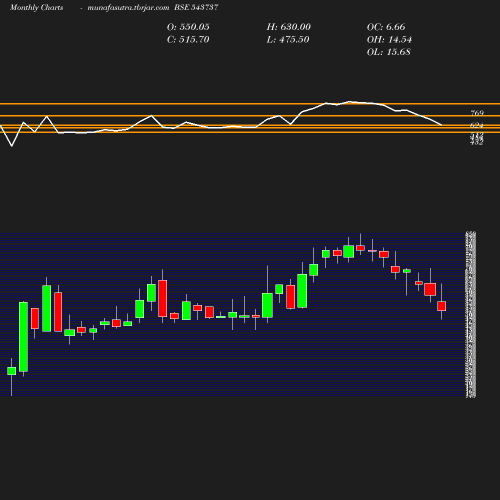Click the 624 price level label
This screenshot has height=500, width=500.
(x=477, y=125)
